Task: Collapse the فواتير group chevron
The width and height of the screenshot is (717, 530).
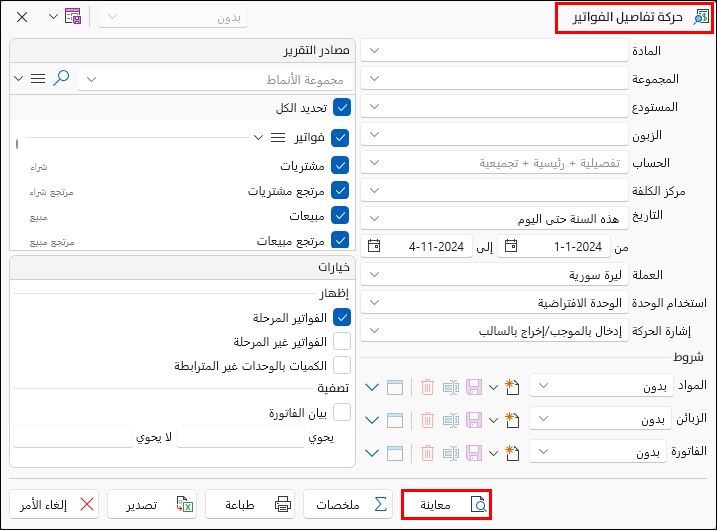Action: pyautogui.click(x=258, y=137)
